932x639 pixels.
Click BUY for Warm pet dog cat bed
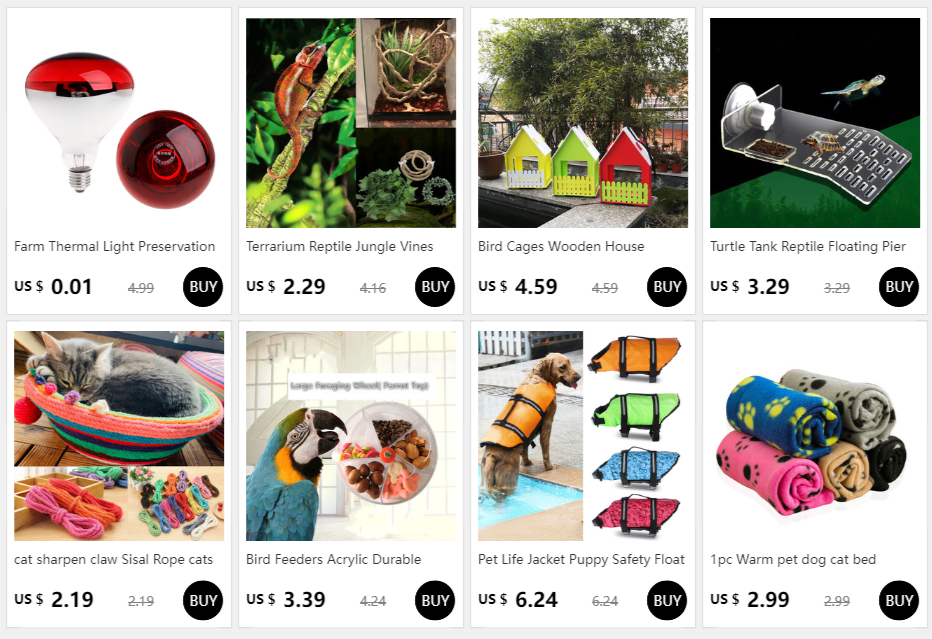[x=898, y=600]
